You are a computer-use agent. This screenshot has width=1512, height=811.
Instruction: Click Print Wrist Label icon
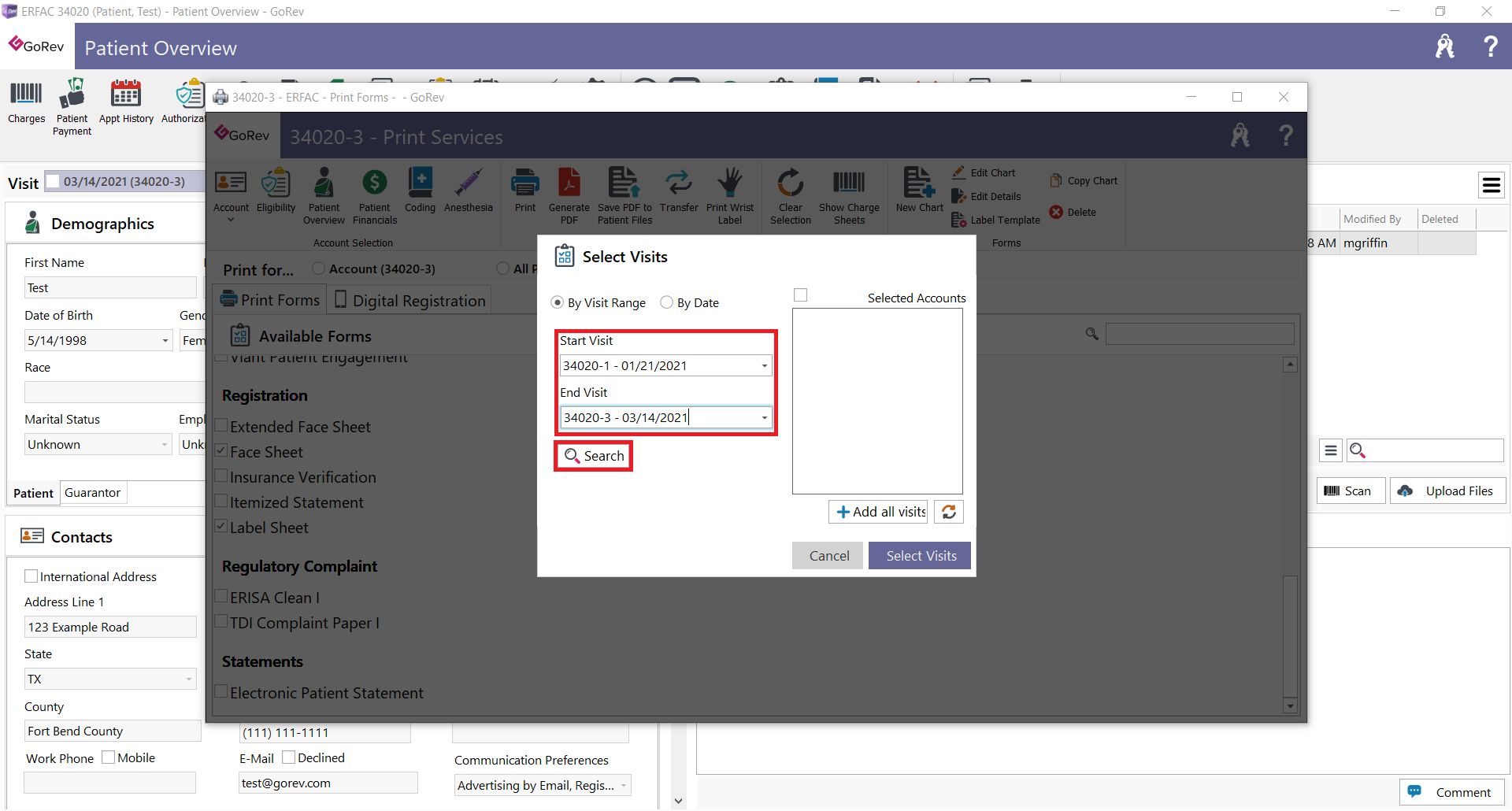click(730, 197)
